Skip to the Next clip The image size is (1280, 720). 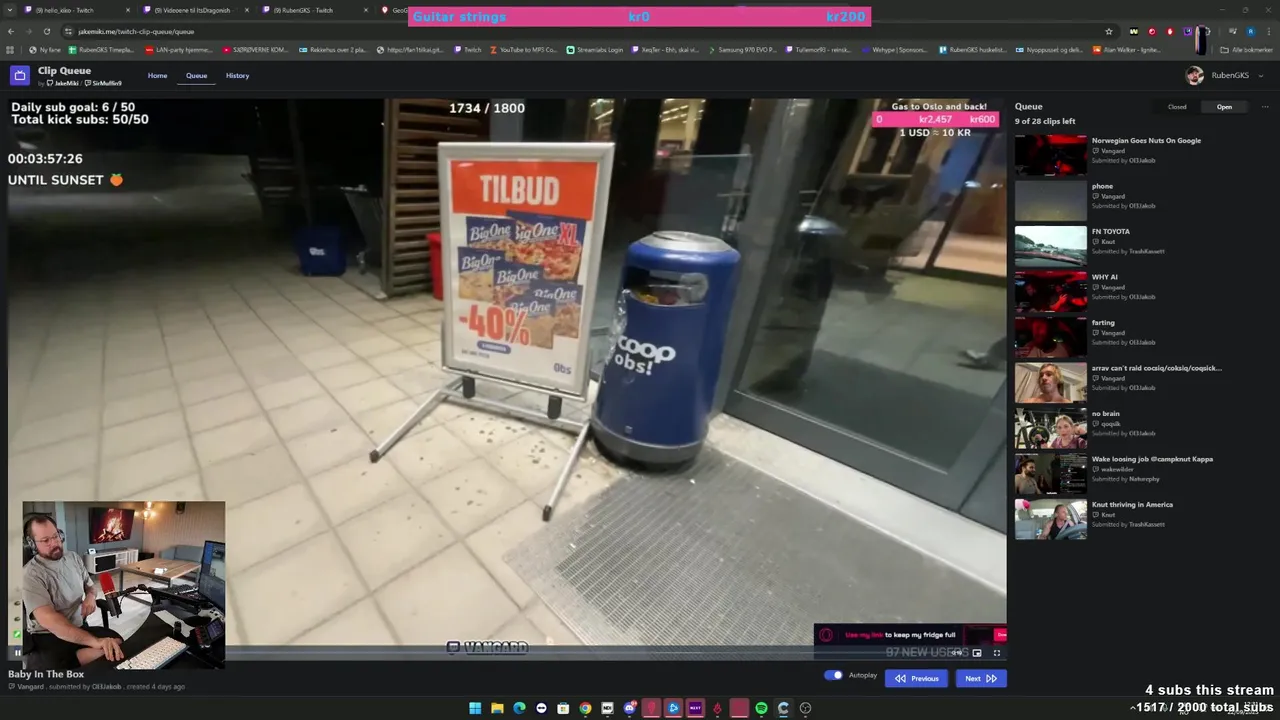980,678
